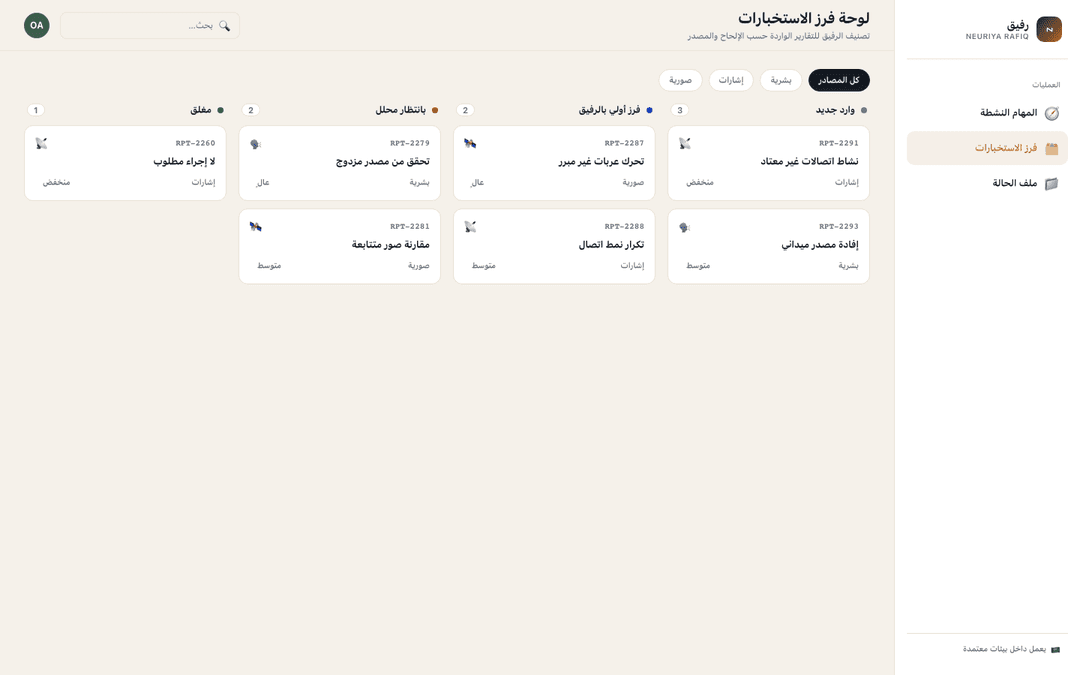Click the satellite dish icon on card RPT-2288

pyautogui.click(x=470, y=227)
